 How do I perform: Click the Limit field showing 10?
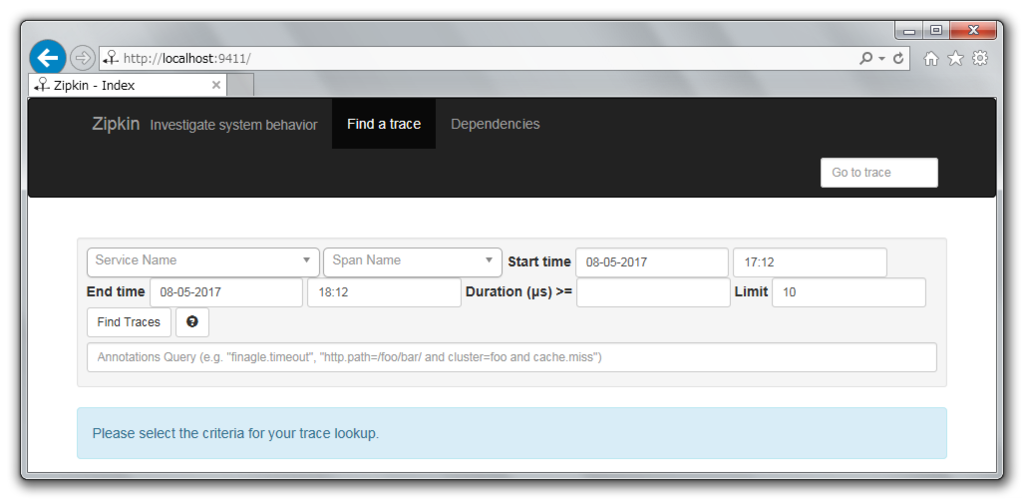(x=849, y=292)
